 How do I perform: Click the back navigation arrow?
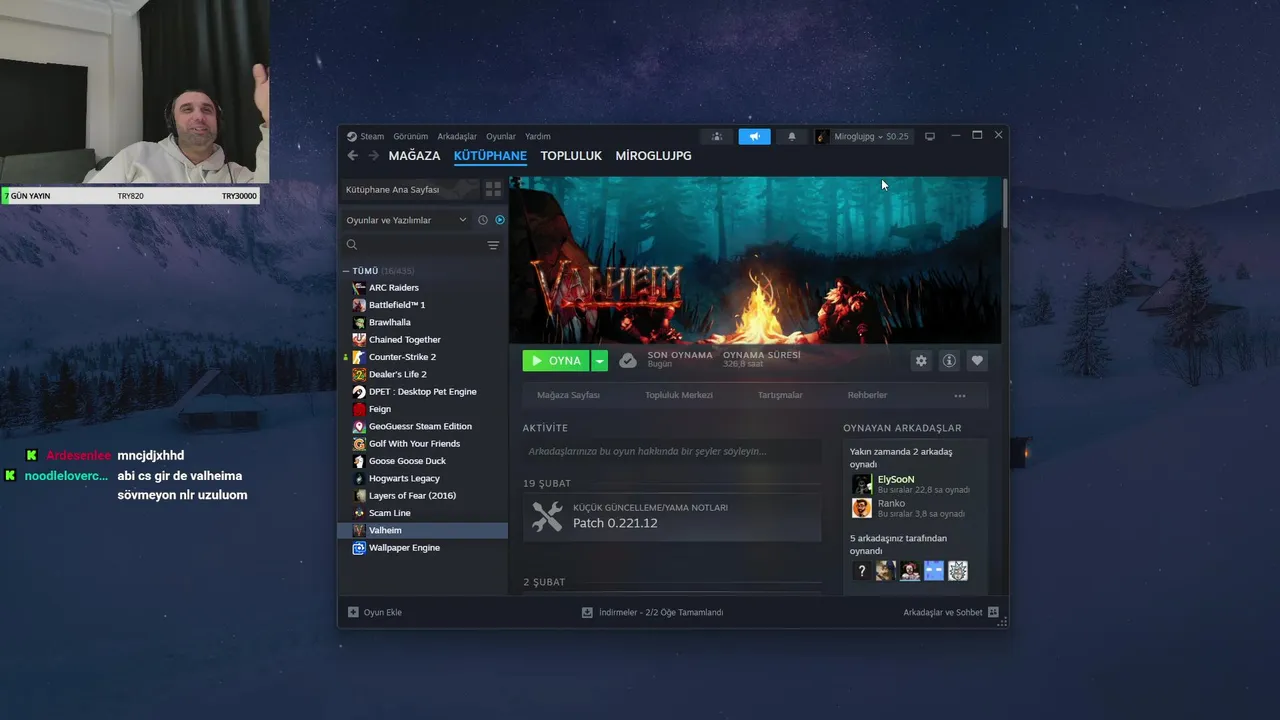point(352,156)
